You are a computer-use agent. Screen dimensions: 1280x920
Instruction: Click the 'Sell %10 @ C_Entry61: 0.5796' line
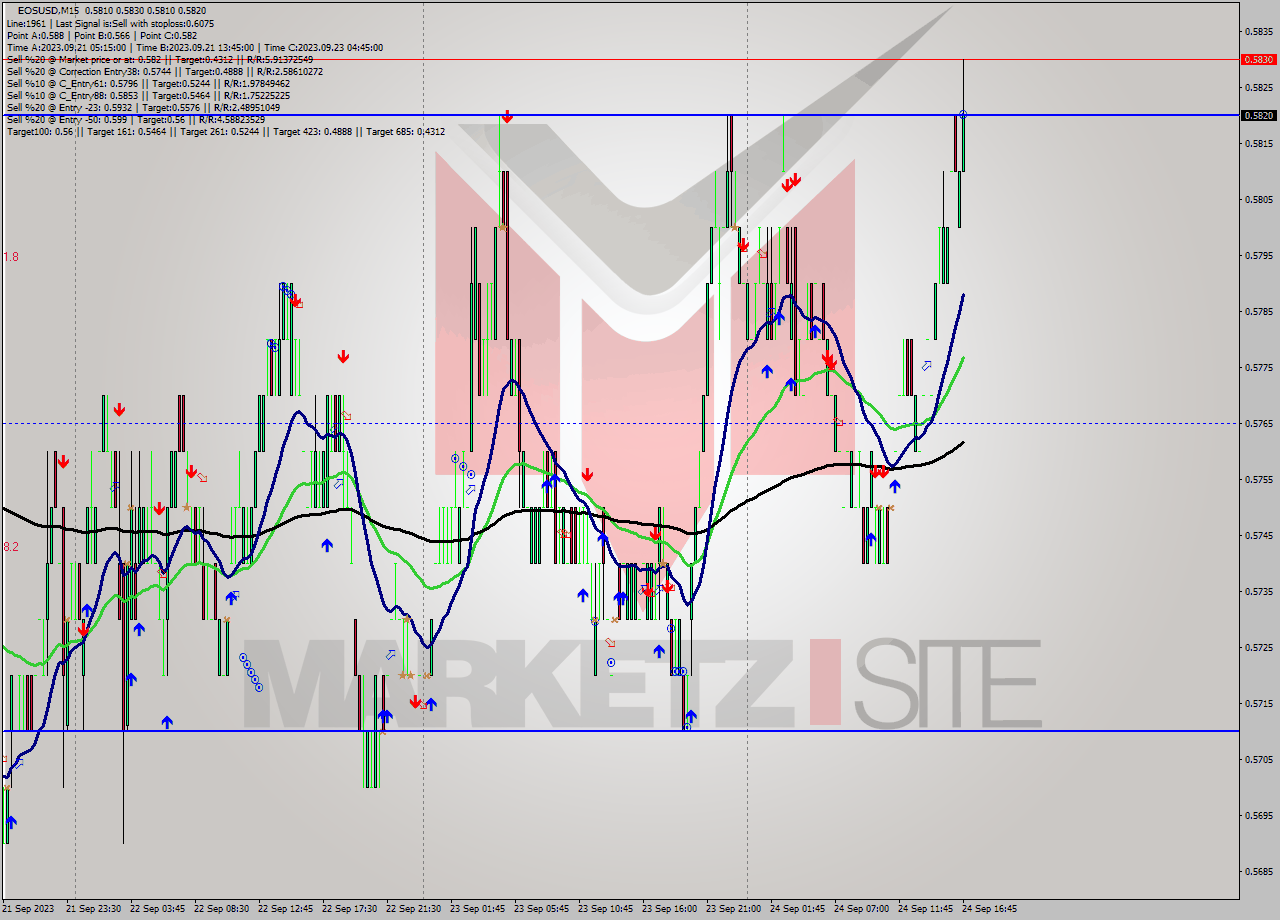click(x=148, y=84)
